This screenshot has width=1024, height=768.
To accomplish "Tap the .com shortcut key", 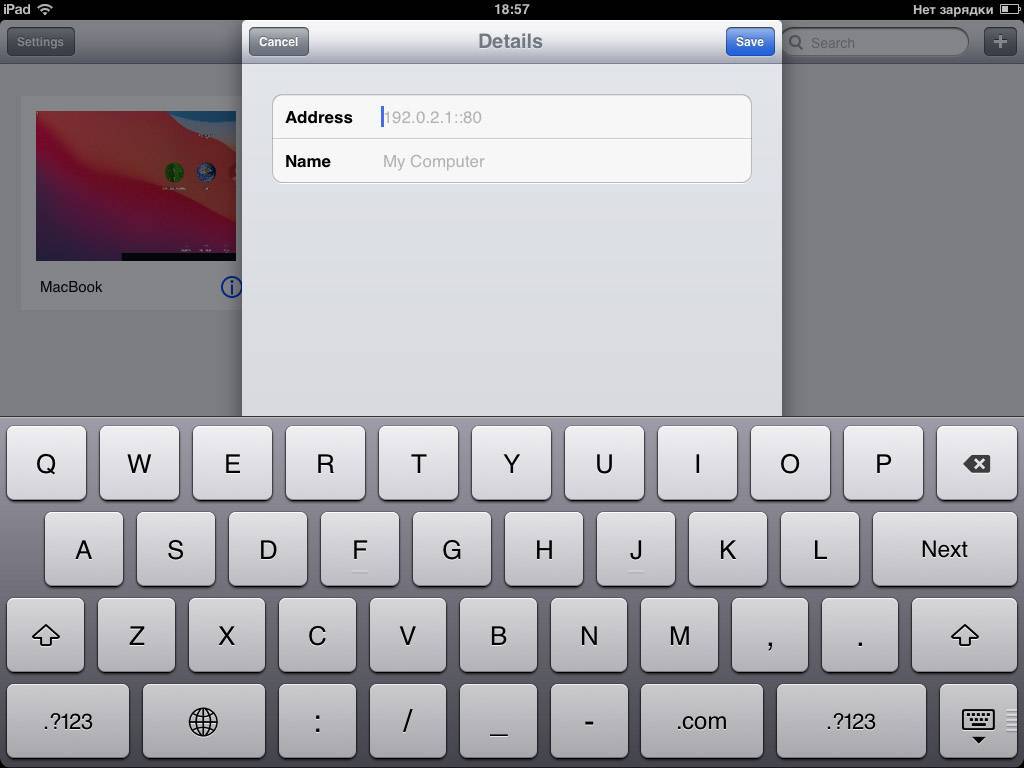I will [701, 721].
